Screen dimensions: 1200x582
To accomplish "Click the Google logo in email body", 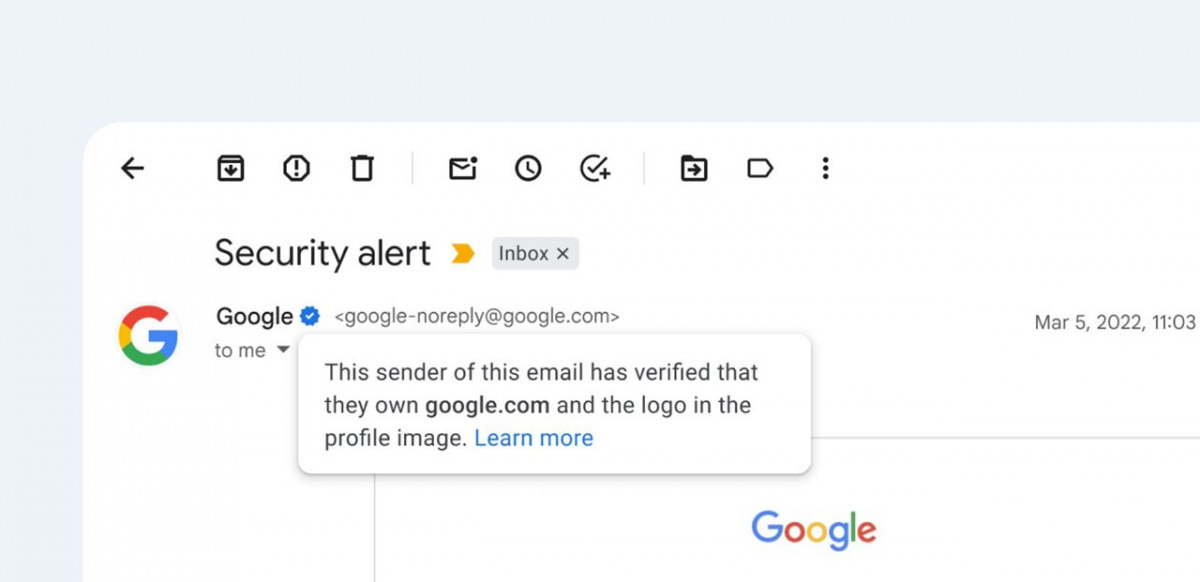I will pyautogui.click(x=813, y=530).
